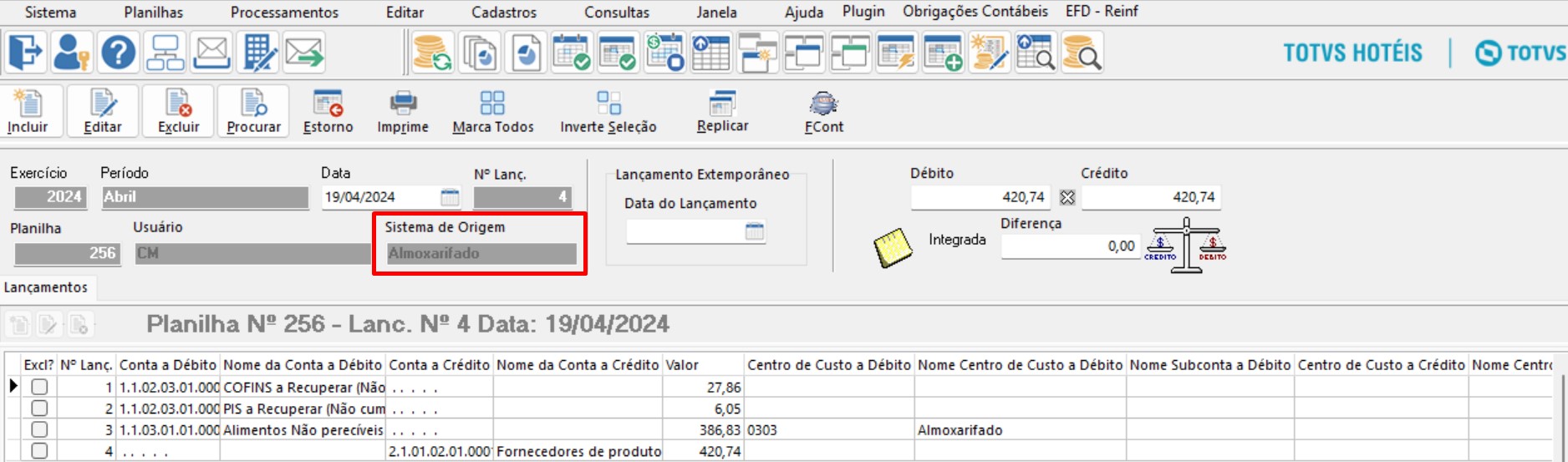Screen dimensions: 1568x462
Task: Click Marca Todos to select all entries
Action: pyautogui.click(x=493, y=111)
